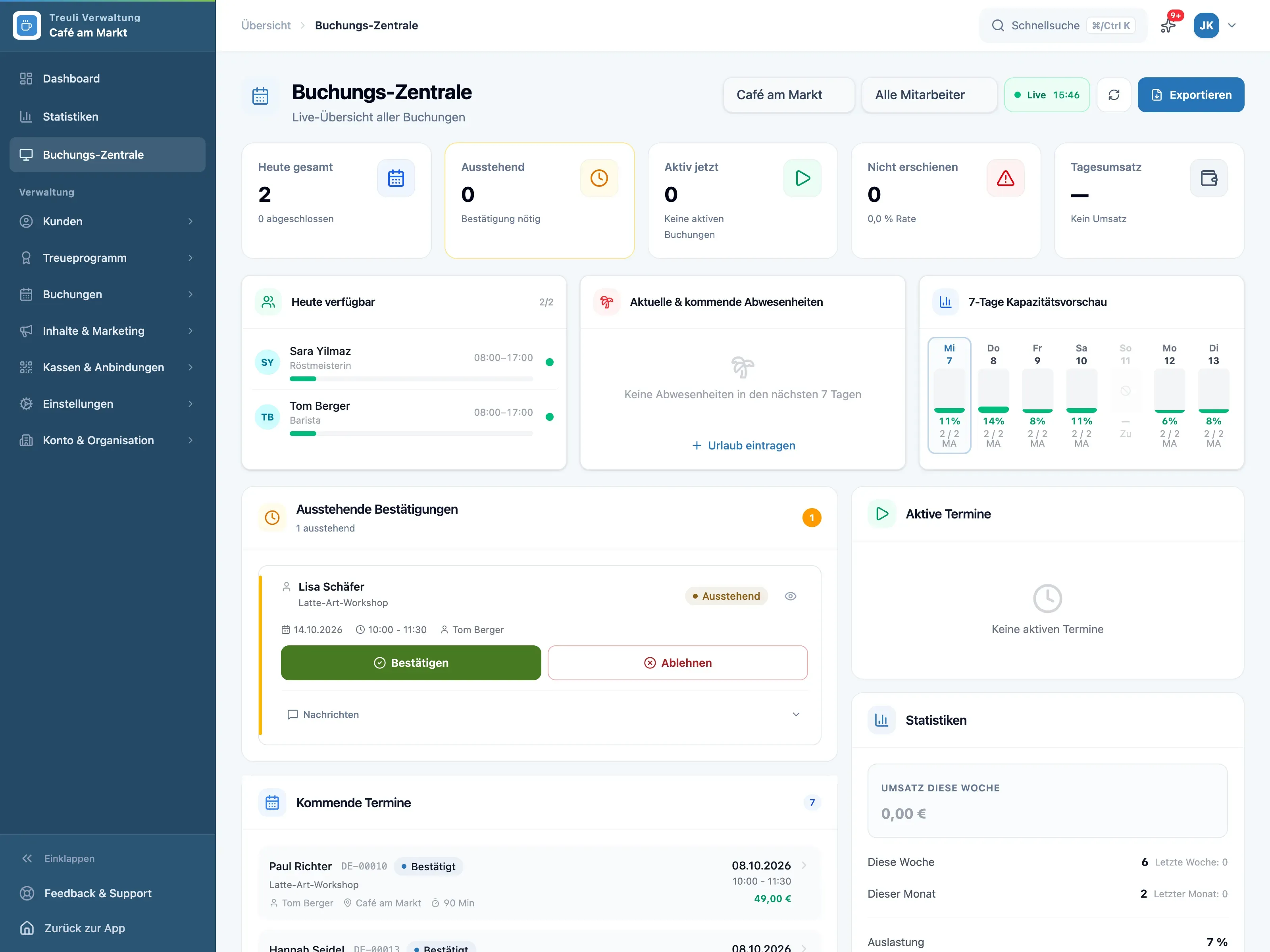Image resolution: width=1270 pixels, height=952 pixels.
Task: Reject booking with Ablehnen button
Action: click(677, 663)
